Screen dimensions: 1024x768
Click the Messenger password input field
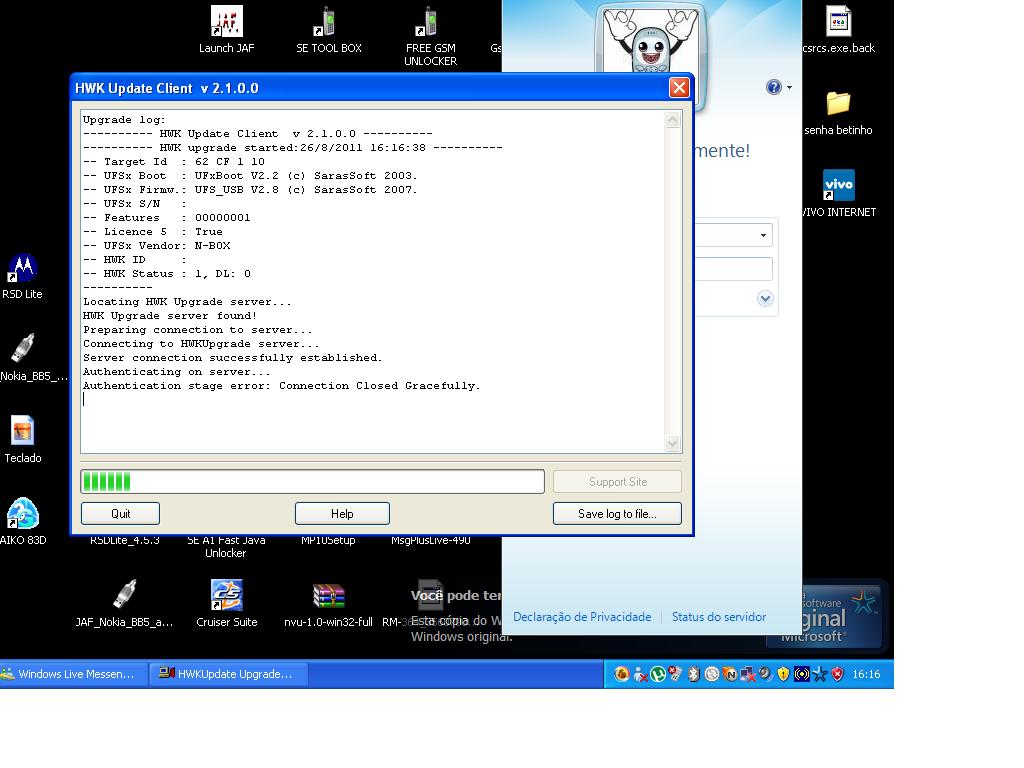click(x=733, y=268)
